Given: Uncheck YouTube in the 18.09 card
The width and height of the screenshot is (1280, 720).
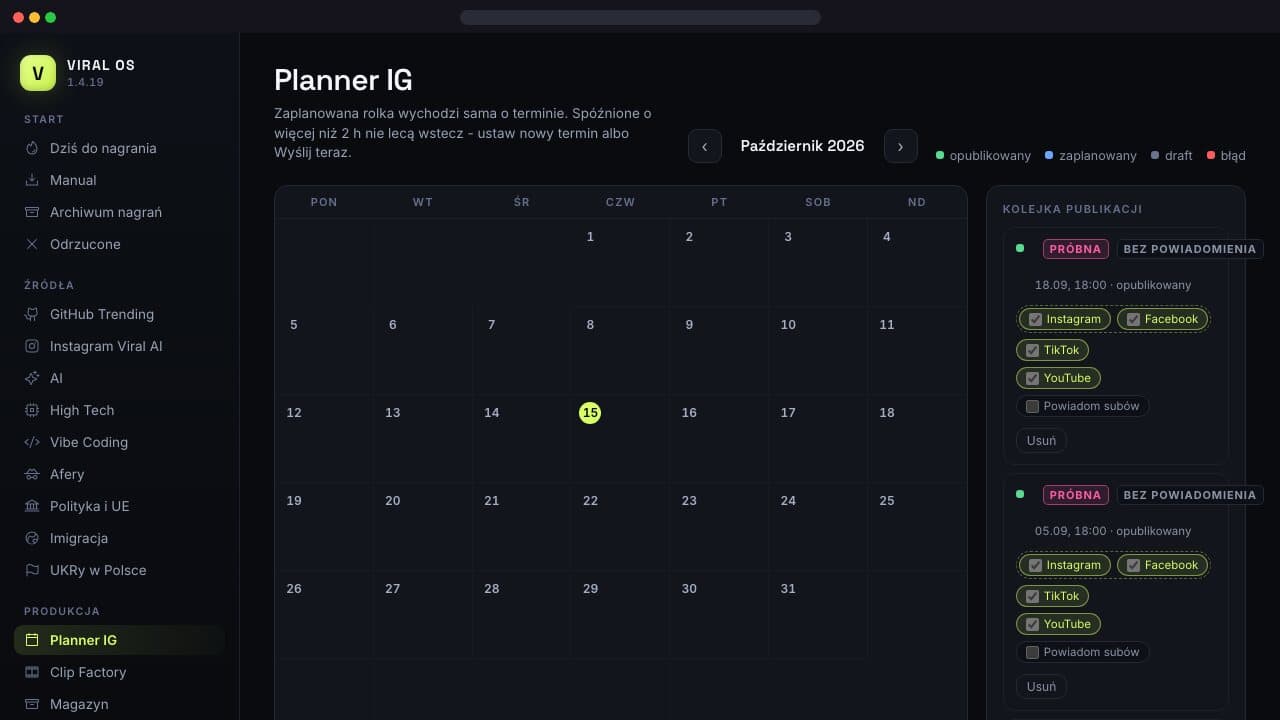Looking at the screenshot, I should click(x=1033, y=378).
